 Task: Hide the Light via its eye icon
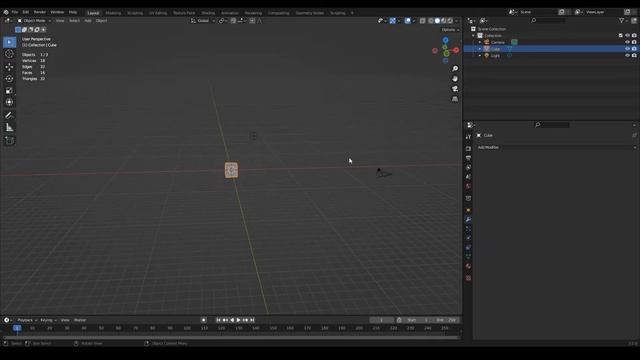click(x=627, y=56)
